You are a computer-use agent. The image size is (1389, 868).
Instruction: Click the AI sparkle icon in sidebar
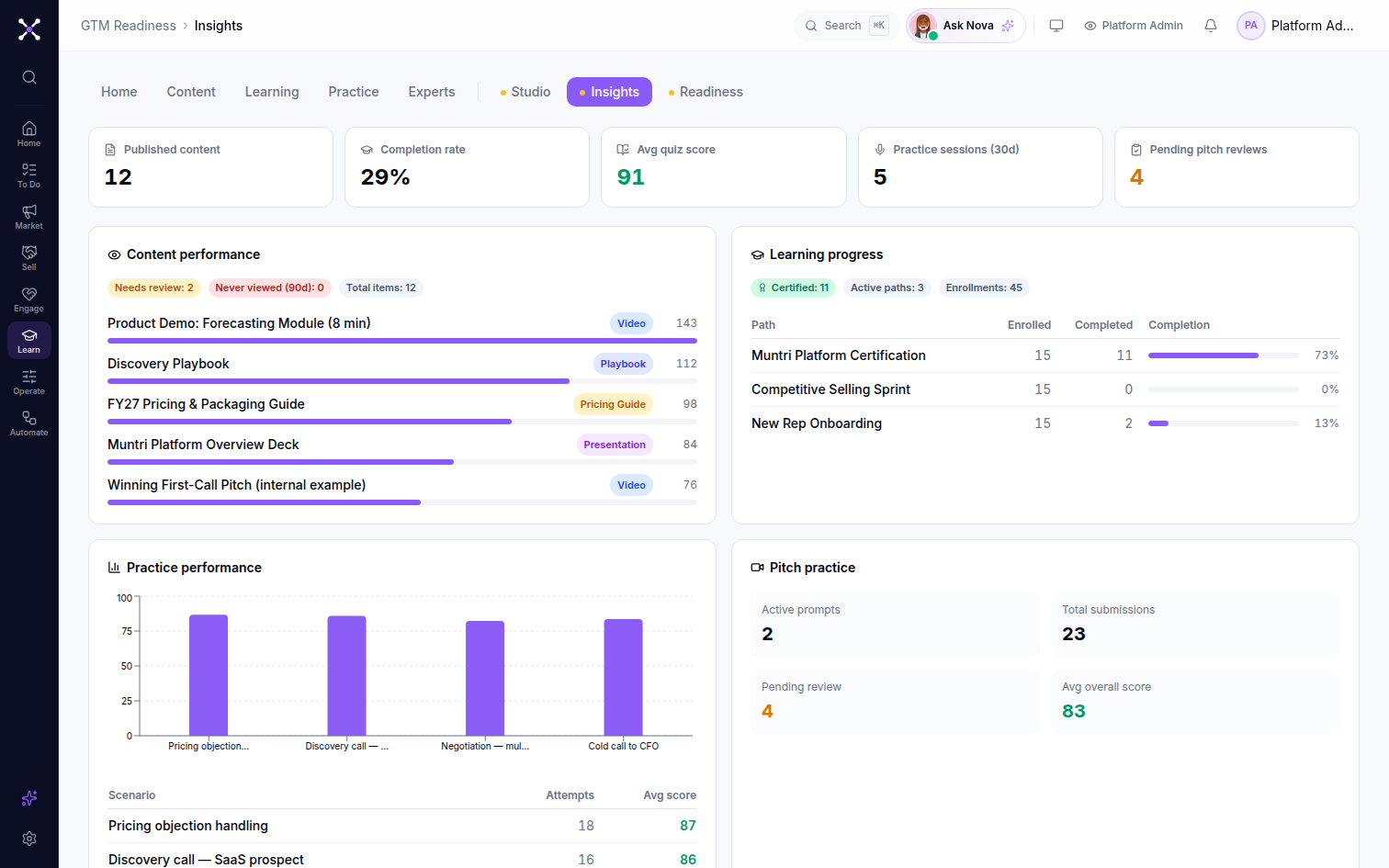point(29,798)
